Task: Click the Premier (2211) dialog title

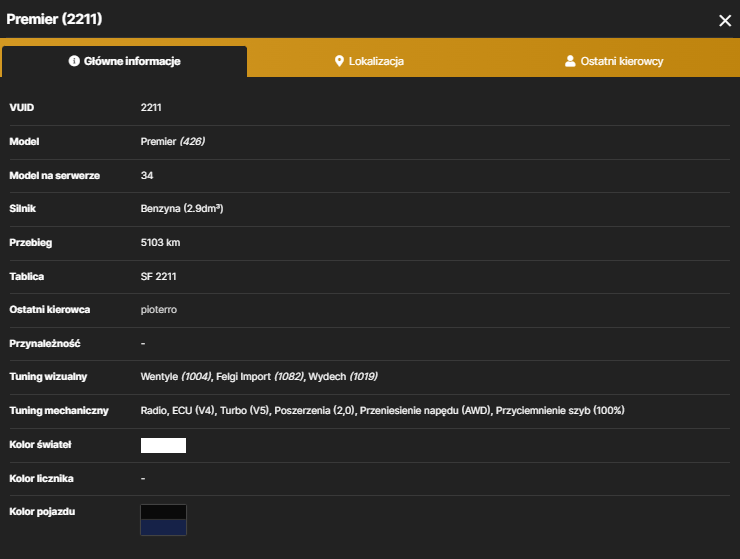Action: (54, 19)
